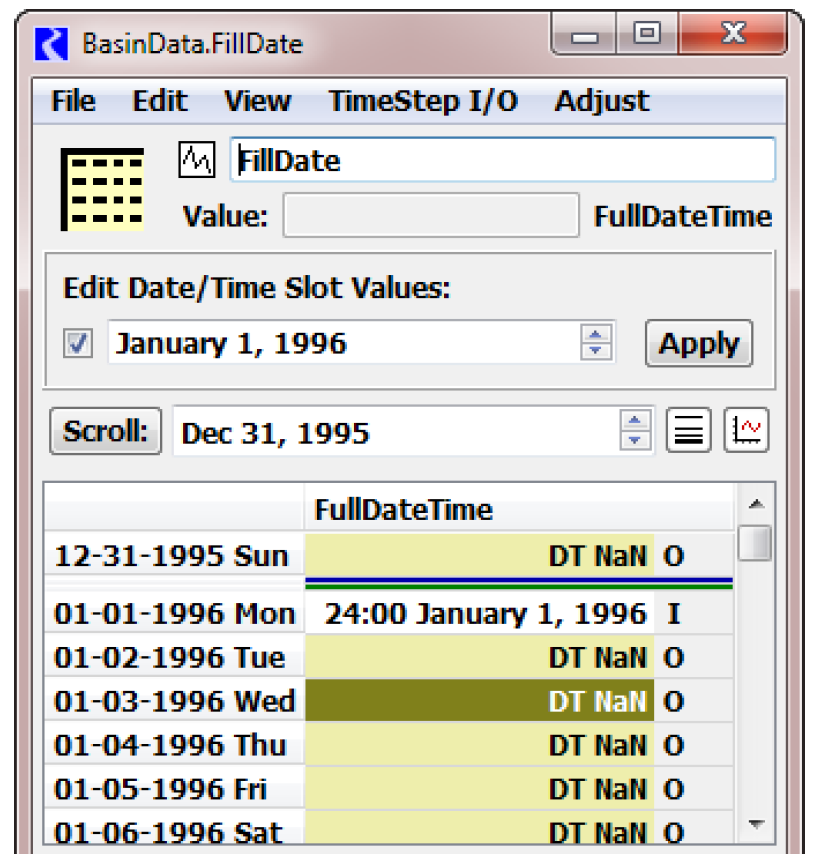Viewport: 813px width, 854px height.
Task: Open the Adjust menu
Action: 602,101
